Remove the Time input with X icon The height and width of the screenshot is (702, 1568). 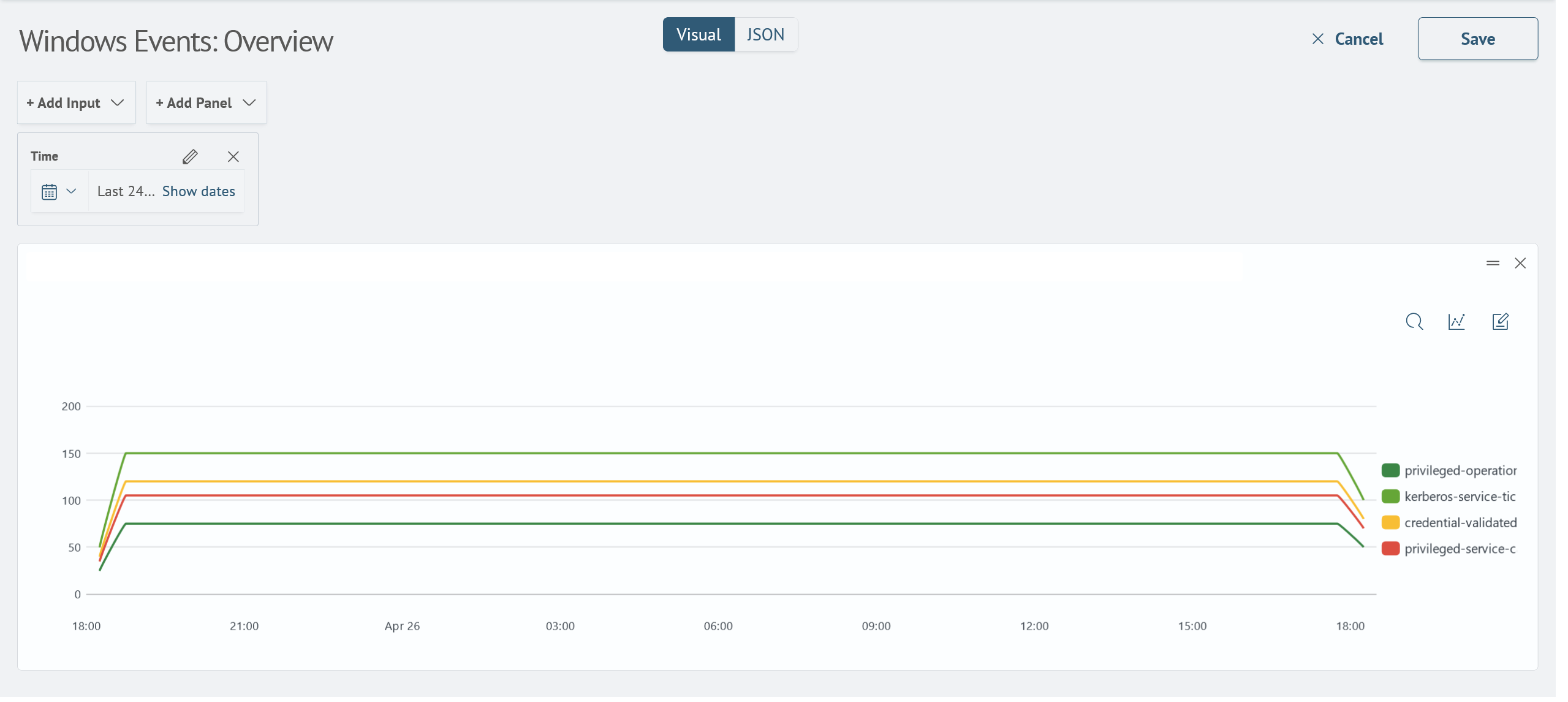pos(233,157)
